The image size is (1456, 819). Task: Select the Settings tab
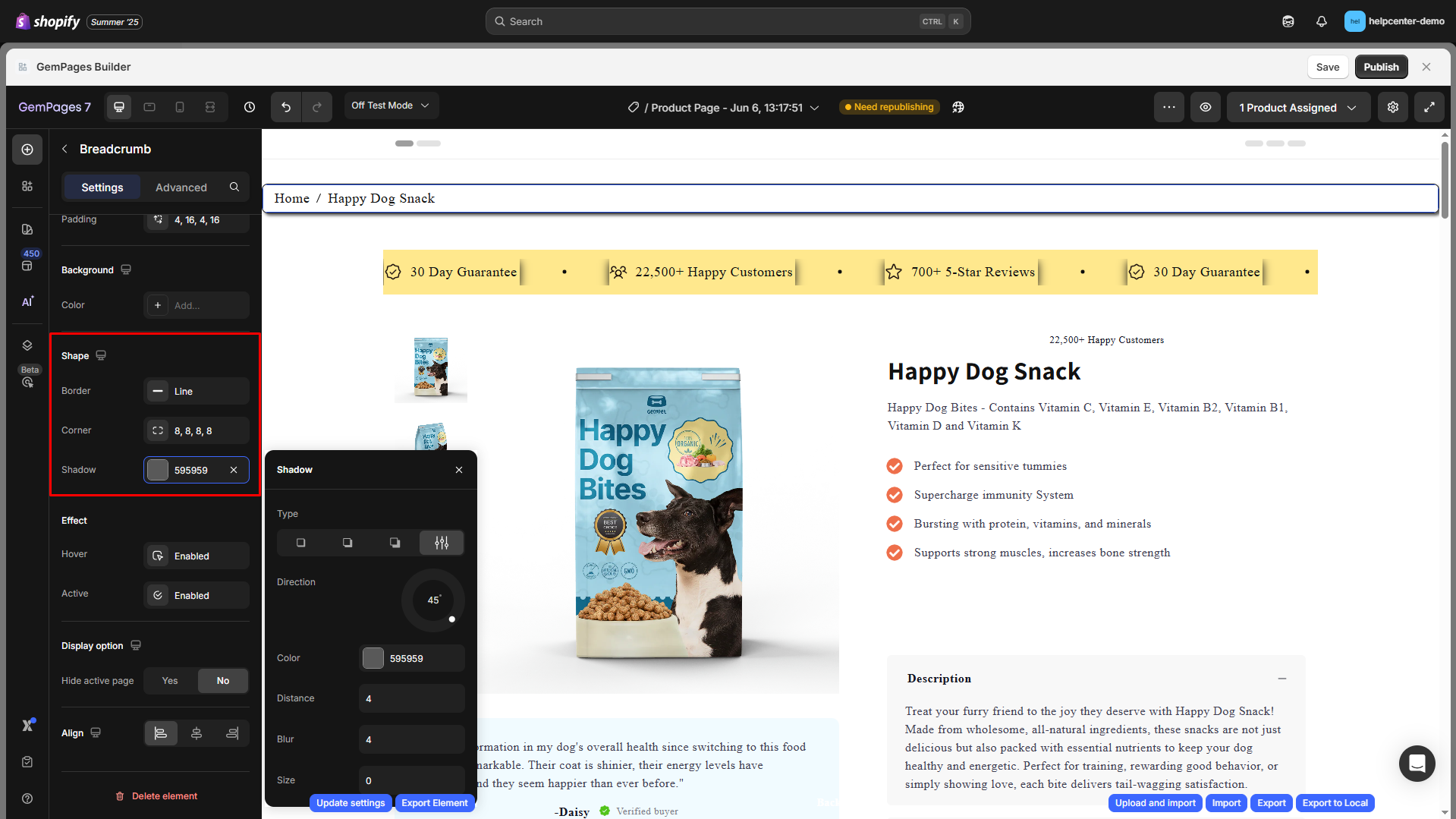tap(102, 187)
